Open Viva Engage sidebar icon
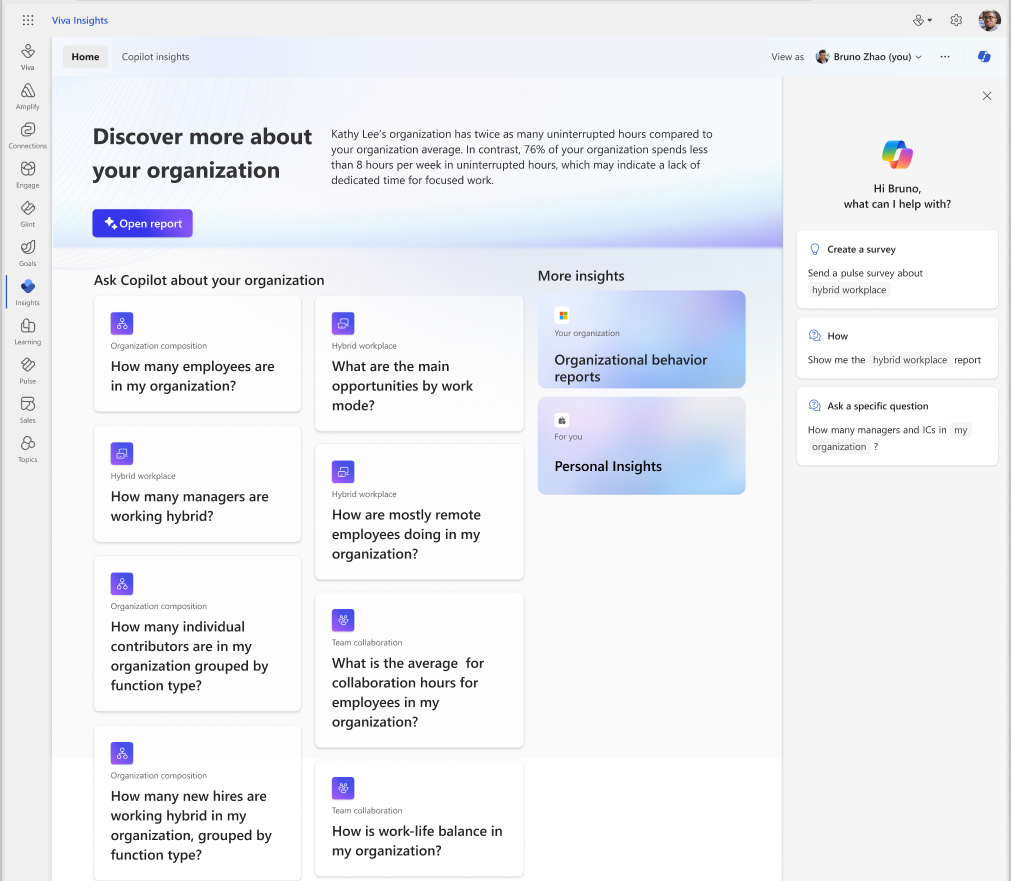Viewport: 1011px width, 881px height. (28, 174)
